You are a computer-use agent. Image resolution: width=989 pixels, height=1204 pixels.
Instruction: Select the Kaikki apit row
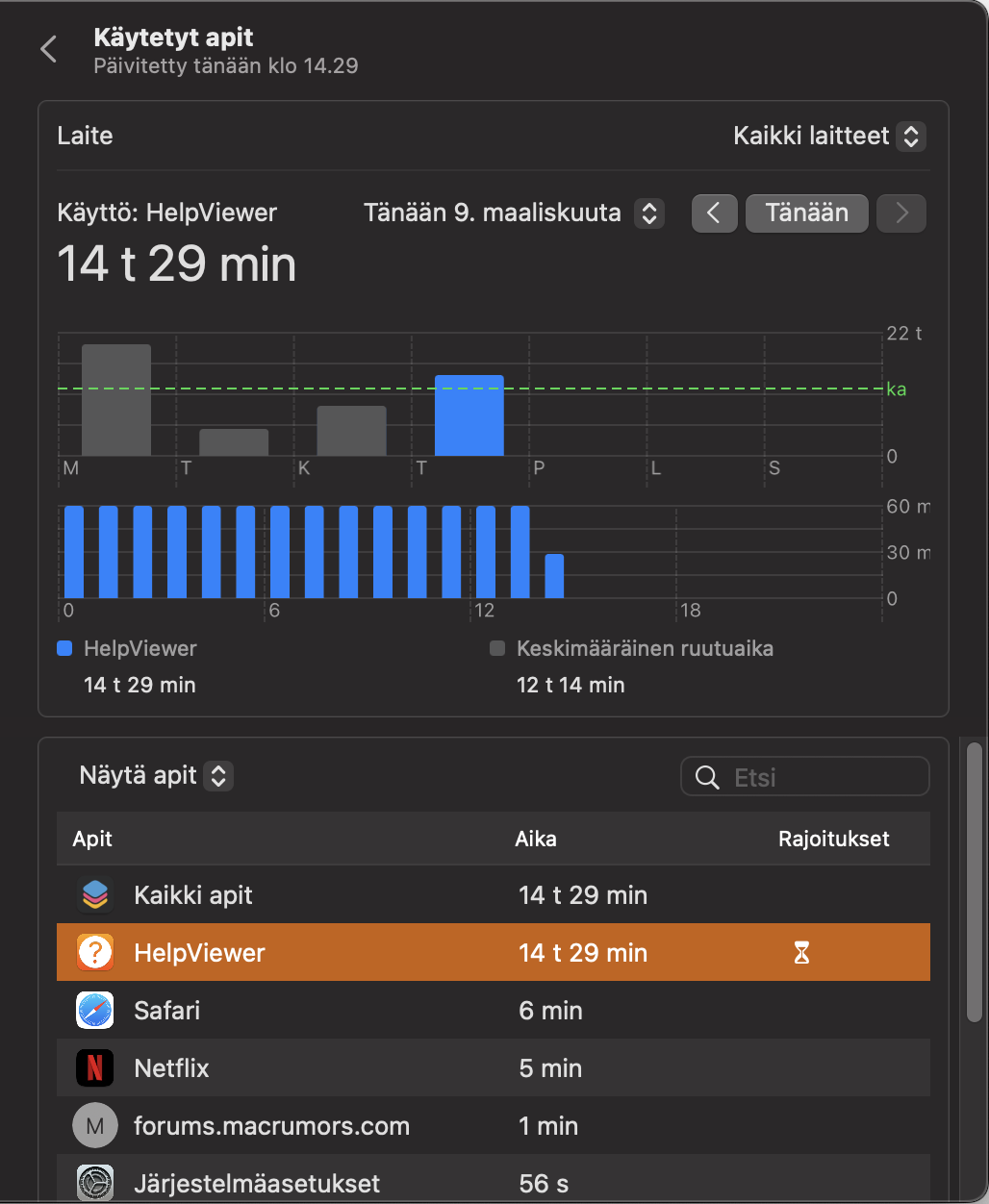tap(494, 894)
